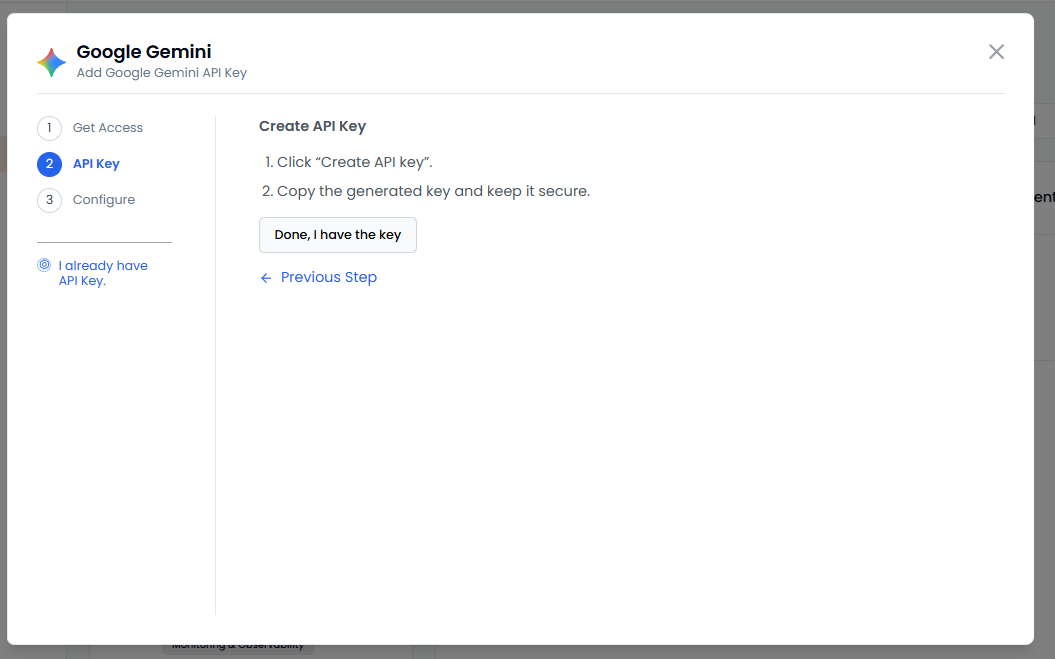1055x659 pixels.
Task: Go to the Get Access step
Action: [108, 128]
